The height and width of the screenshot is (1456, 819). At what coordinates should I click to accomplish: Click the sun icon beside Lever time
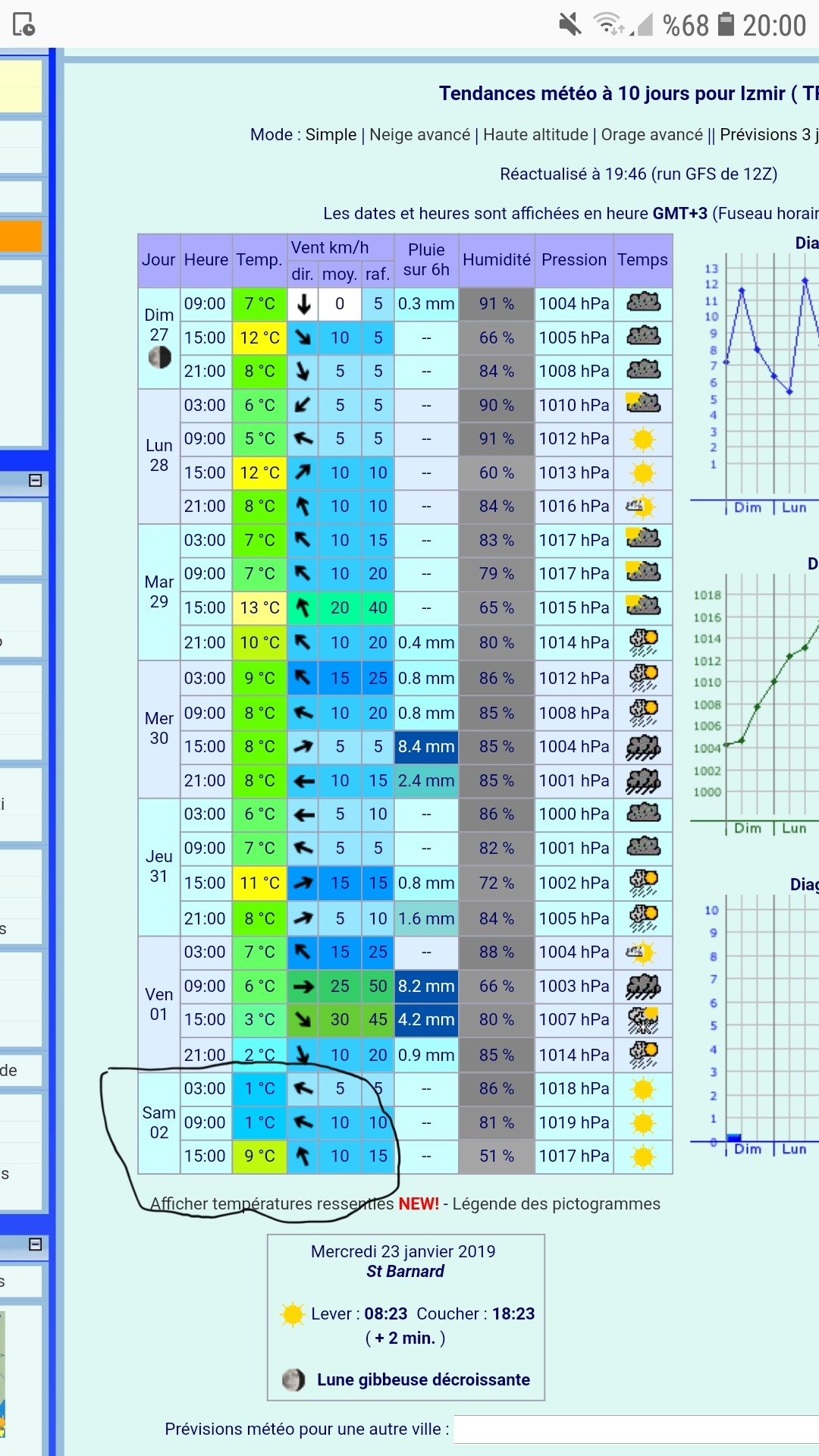click(x=292, y=1314)
